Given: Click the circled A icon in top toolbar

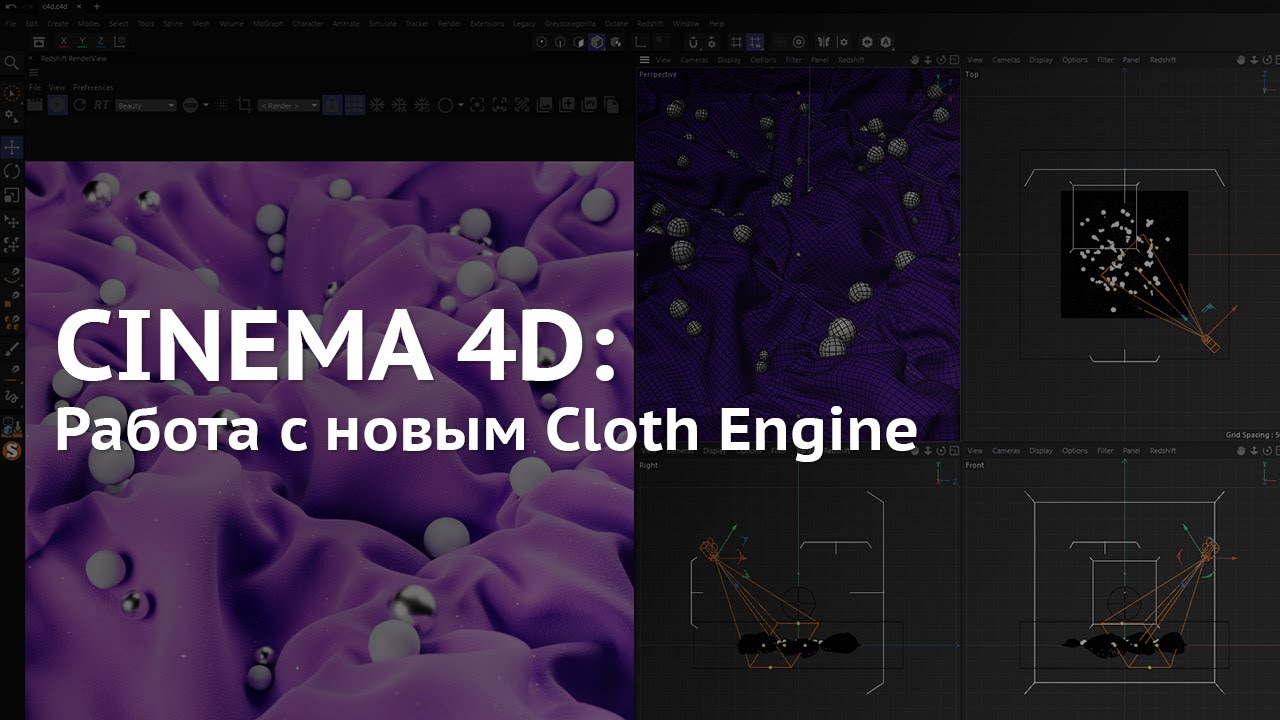Looking at the screenshot, I should 886,42.
